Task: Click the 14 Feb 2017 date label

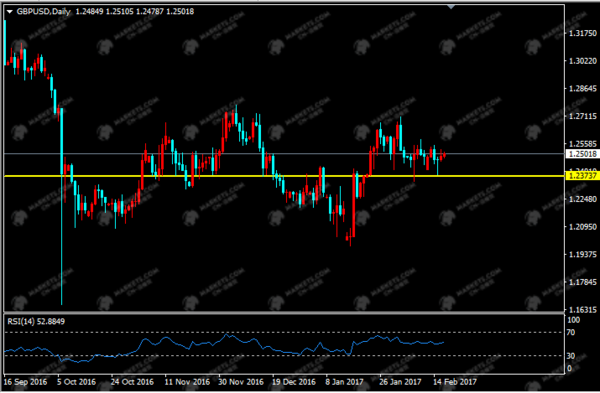Action: (x=455, y=382)
